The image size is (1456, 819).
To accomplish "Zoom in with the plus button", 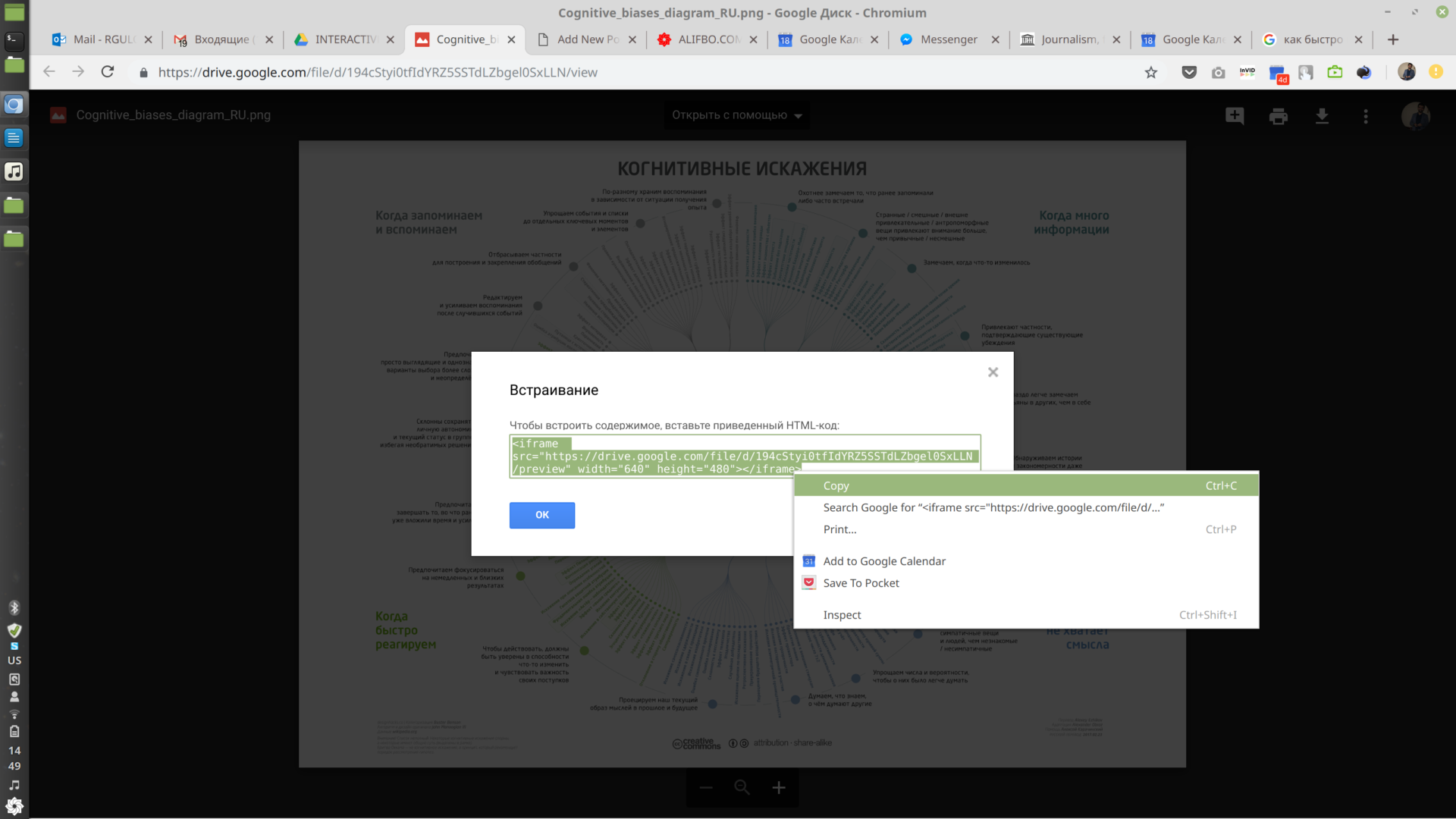I will tap(779, 788).
